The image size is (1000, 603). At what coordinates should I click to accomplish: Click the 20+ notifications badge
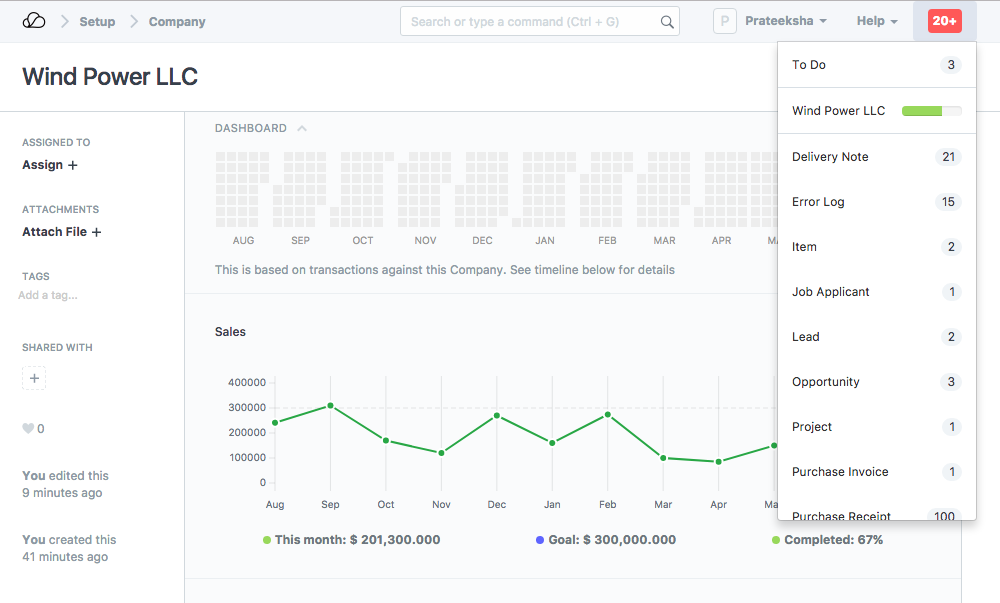tap(944, 21)
